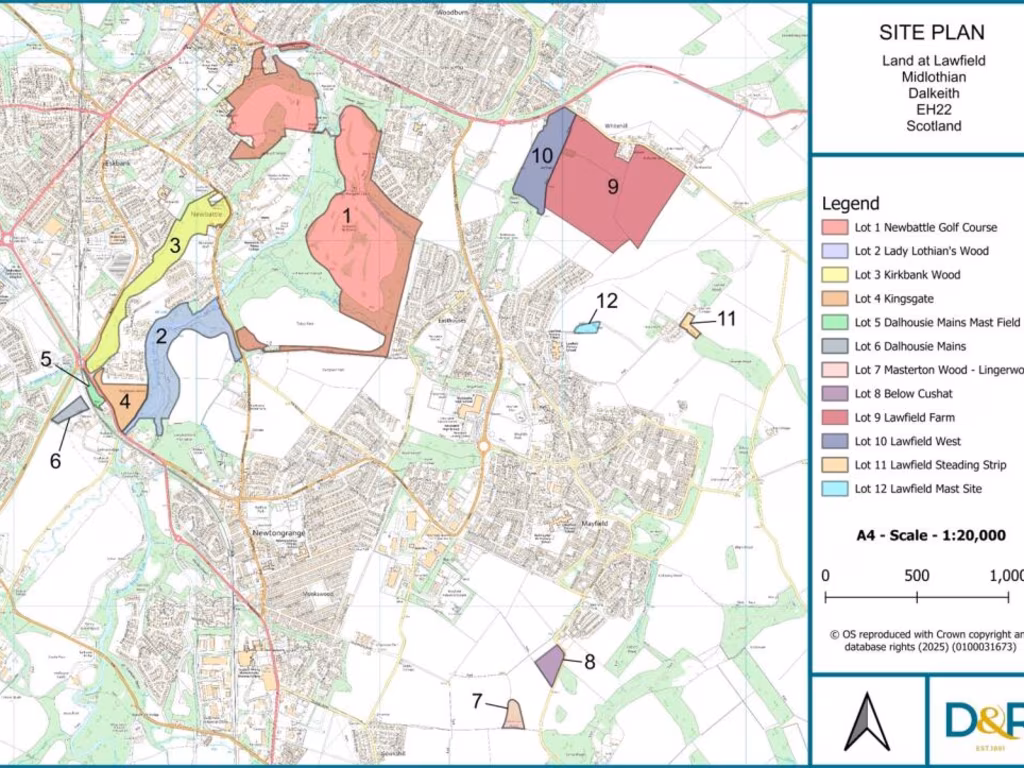Click the purple Lot 8 shape on the map
Screen dimensions: 1024x768
click(549, 665)
